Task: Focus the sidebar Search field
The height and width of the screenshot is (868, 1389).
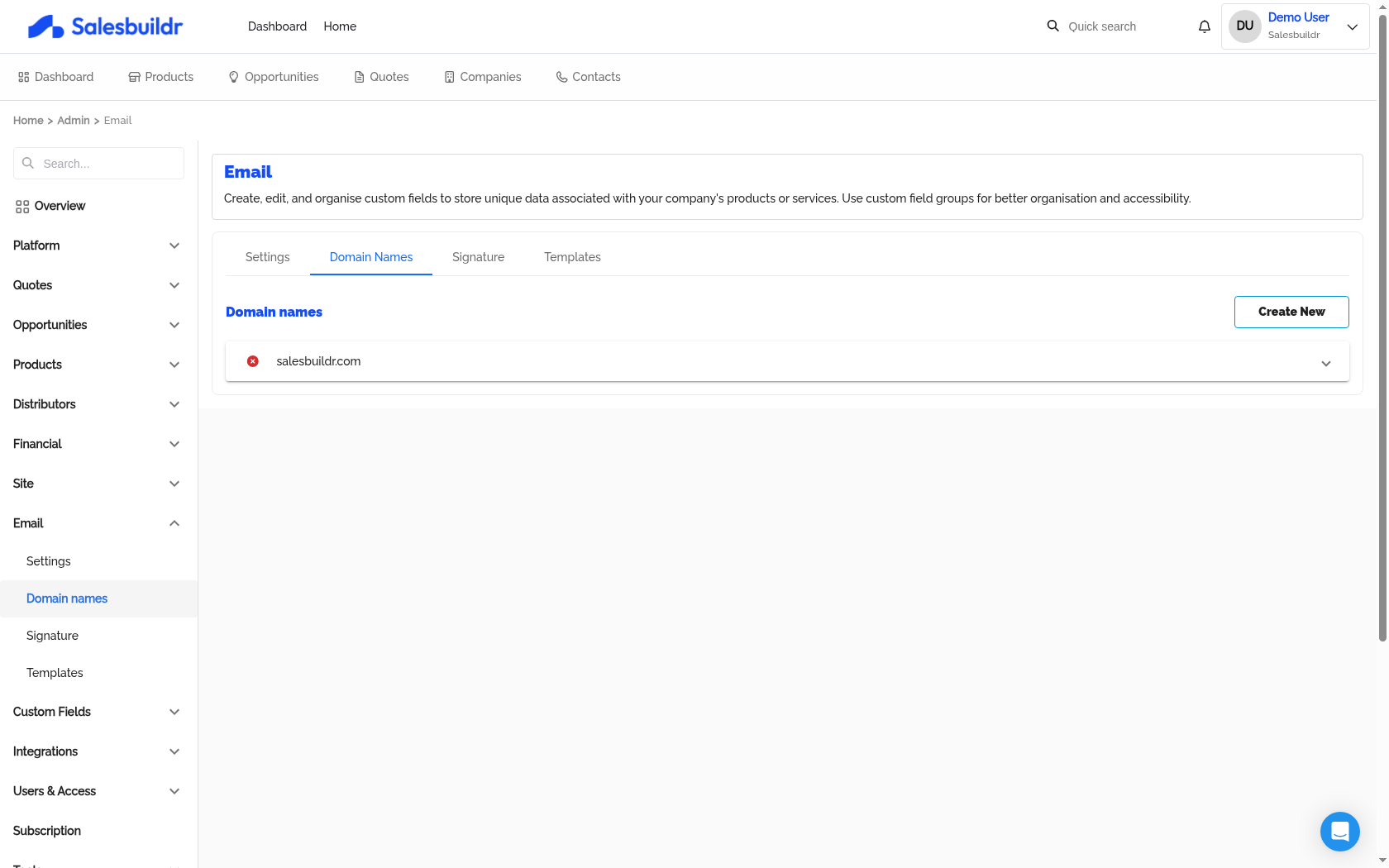Action: (98, 164)
